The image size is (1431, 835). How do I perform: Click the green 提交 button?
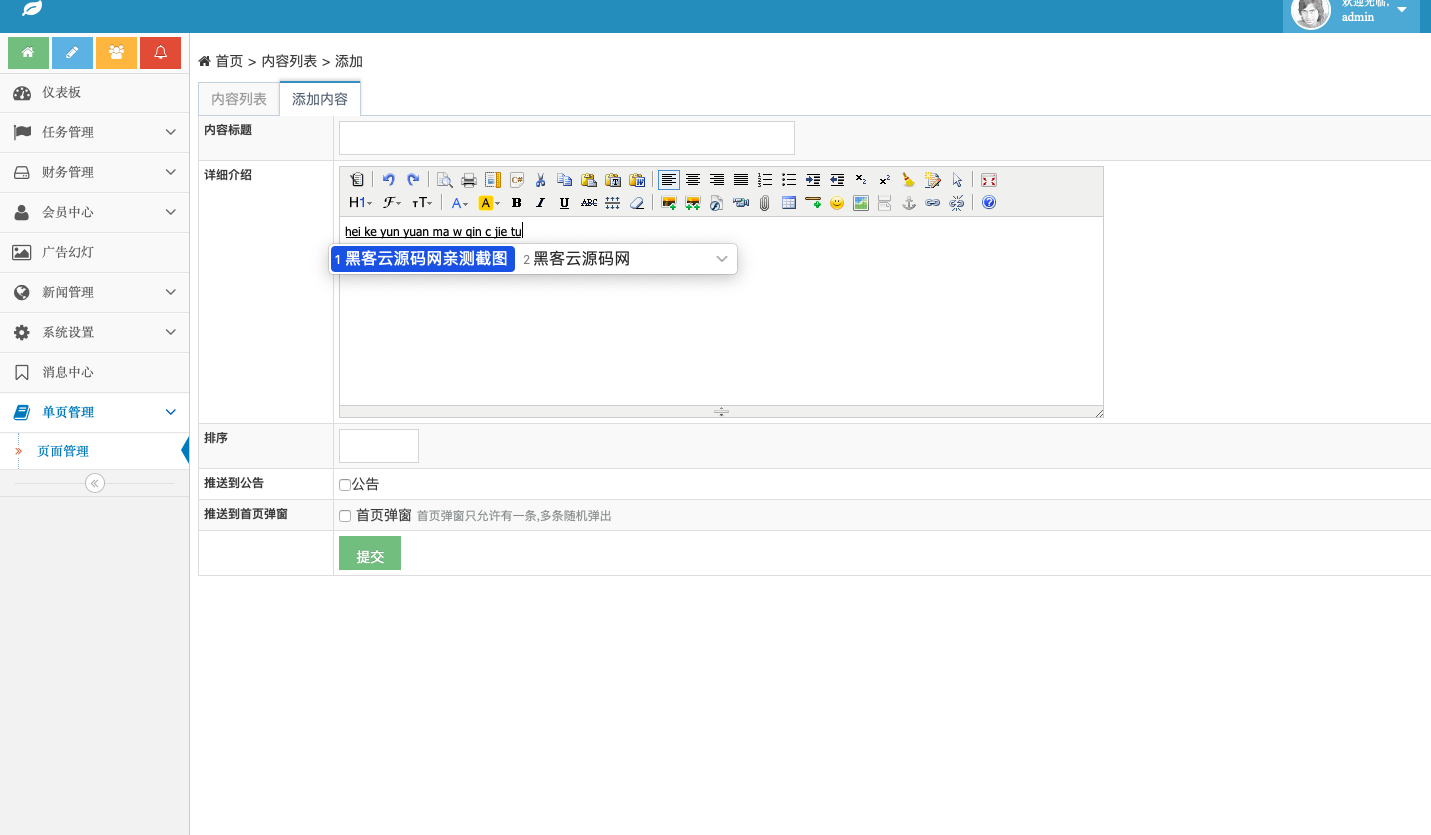[370, 555]
